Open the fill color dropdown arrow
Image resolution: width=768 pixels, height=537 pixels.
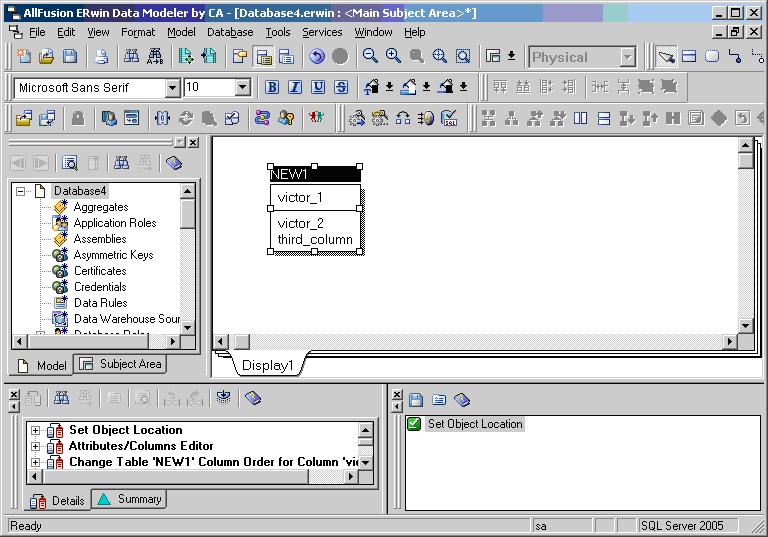tap(427, 88)
